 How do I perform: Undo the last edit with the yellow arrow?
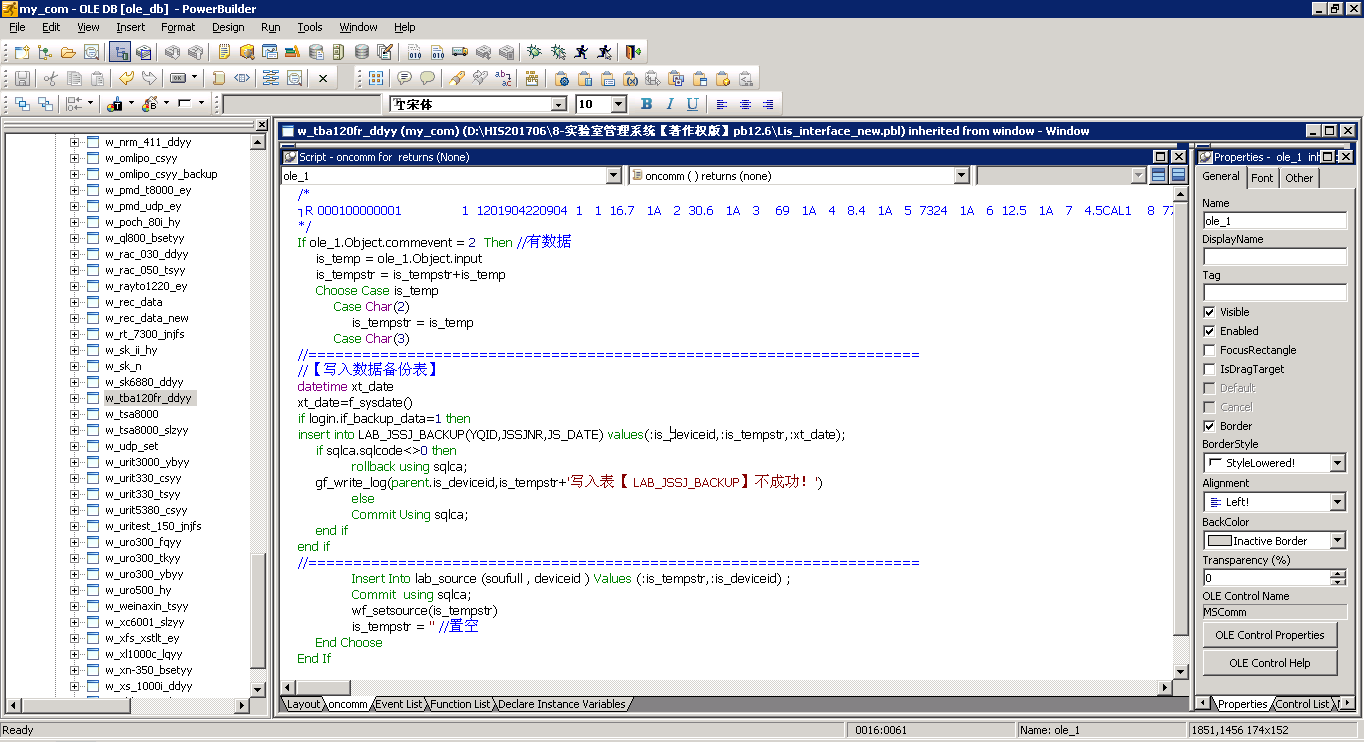[126, 78]
